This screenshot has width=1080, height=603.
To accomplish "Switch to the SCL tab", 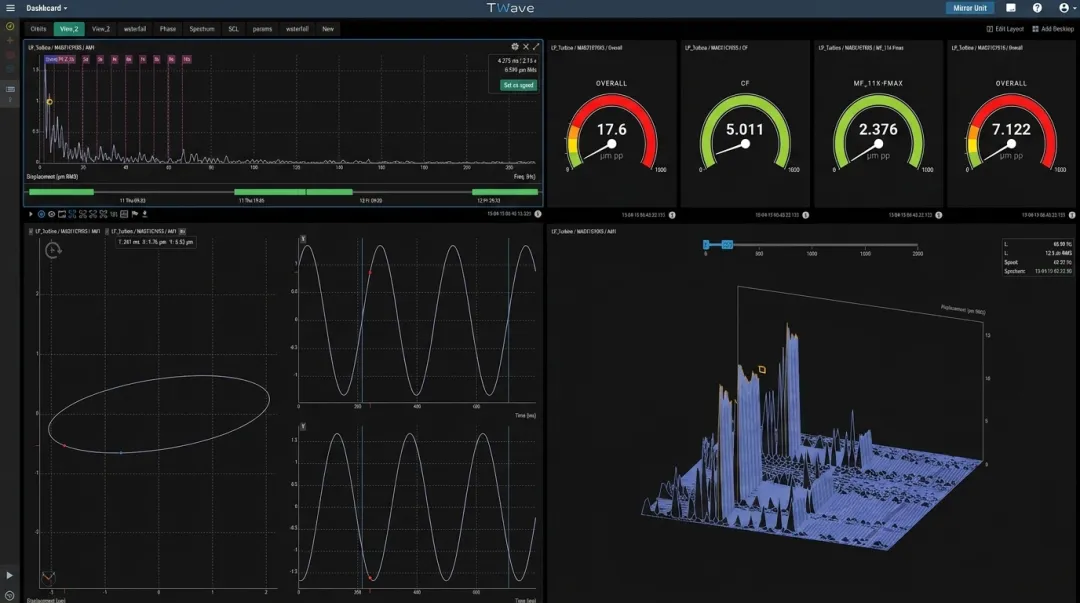I will tap(233, 29).
